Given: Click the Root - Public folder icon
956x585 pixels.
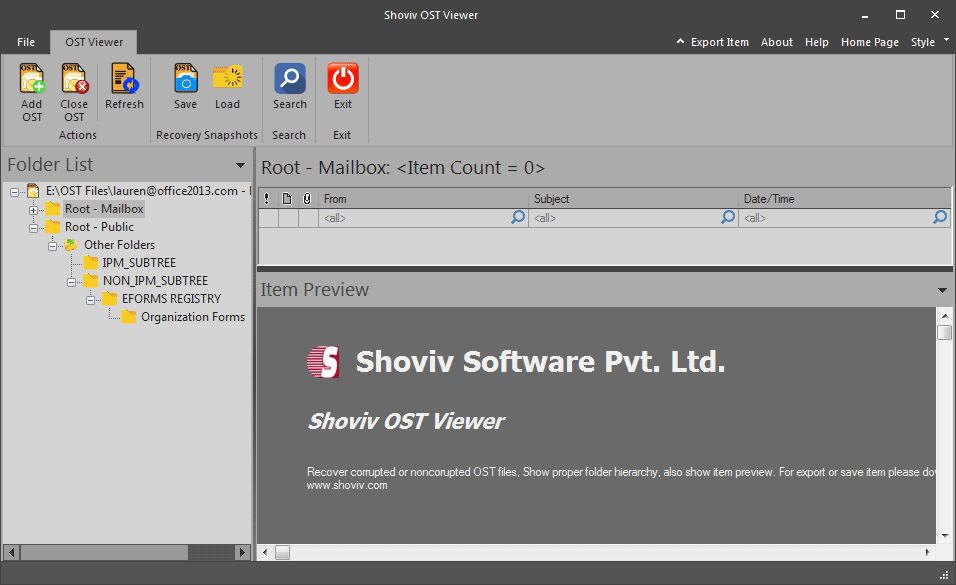Looking at the screenshot, I should tap(52, 227).
